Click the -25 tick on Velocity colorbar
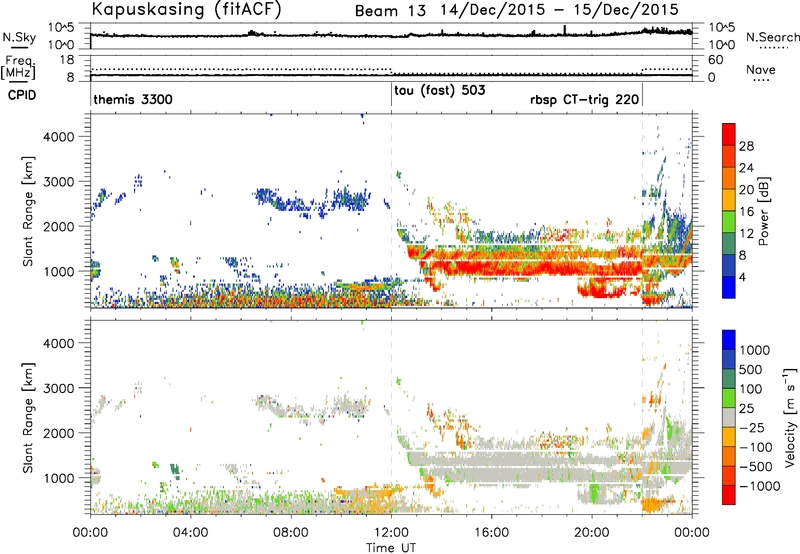This screenshot has height=554, width=800. coord(752,427)
